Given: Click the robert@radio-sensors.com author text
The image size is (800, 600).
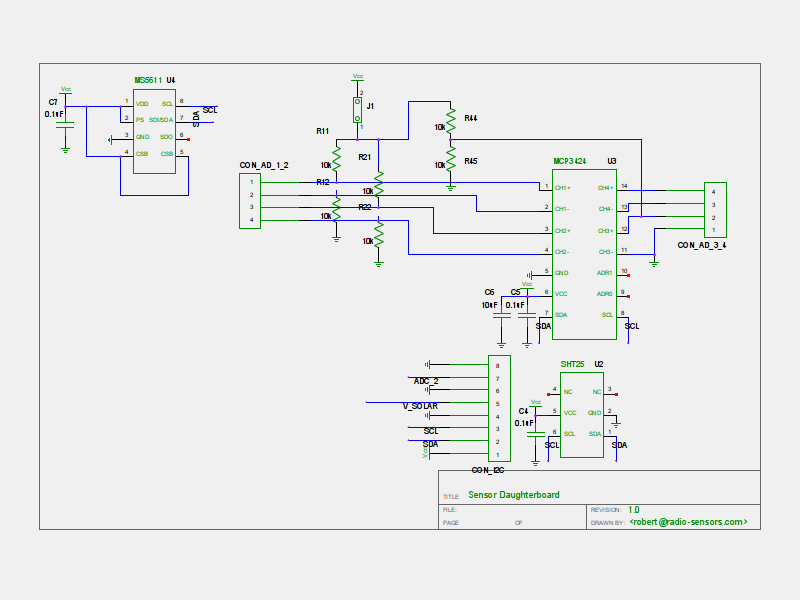Looking at the screenshot, I should pyautogui.click(x=689, y=522).
